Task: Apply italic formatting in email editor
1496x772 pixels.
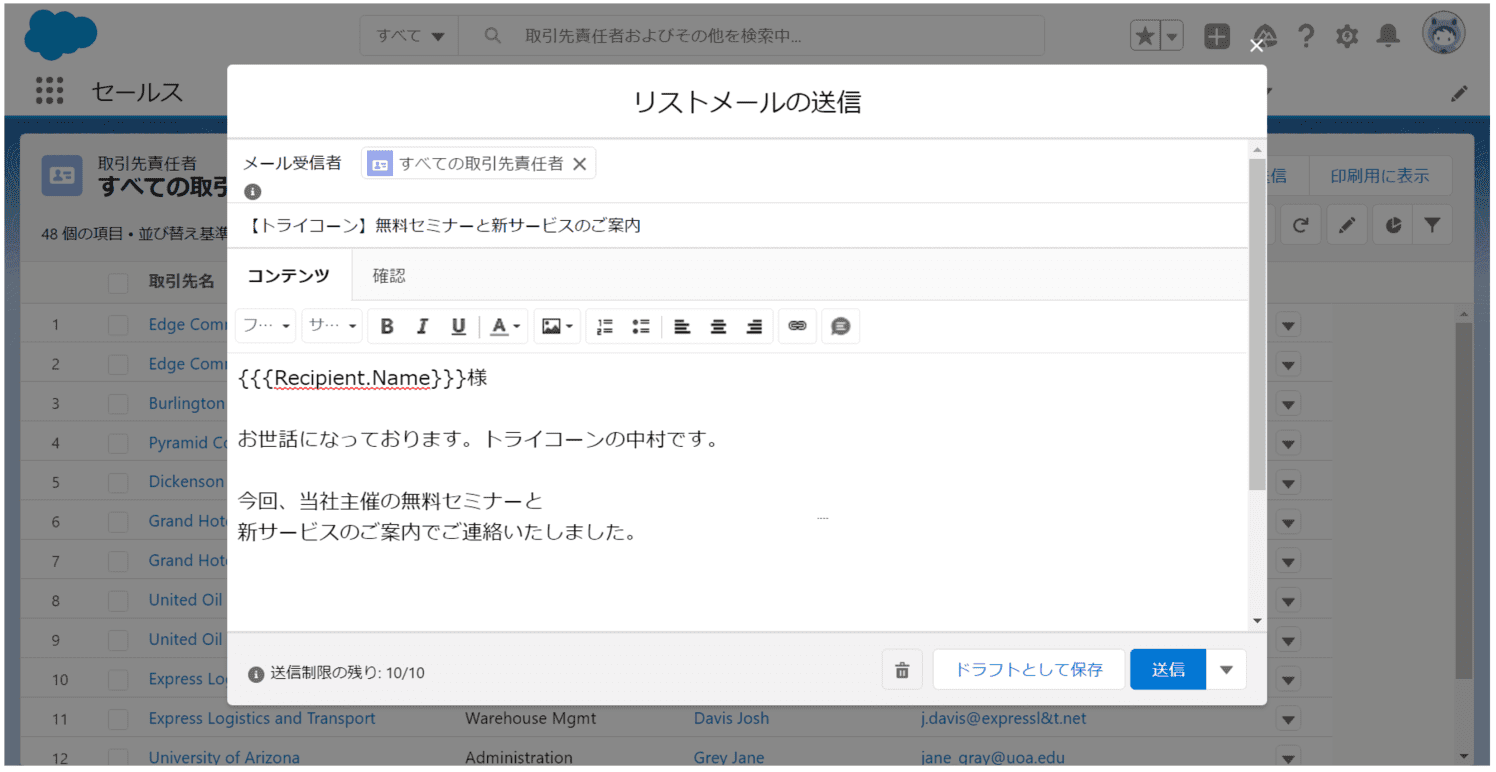Action: pos(422,326)
